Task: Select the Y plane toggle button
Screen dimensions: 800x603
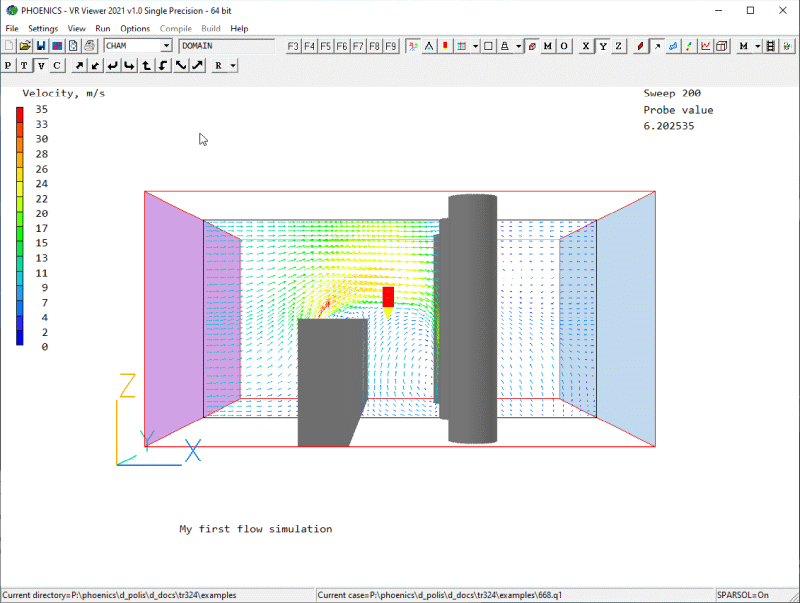Action: point(602,46)
